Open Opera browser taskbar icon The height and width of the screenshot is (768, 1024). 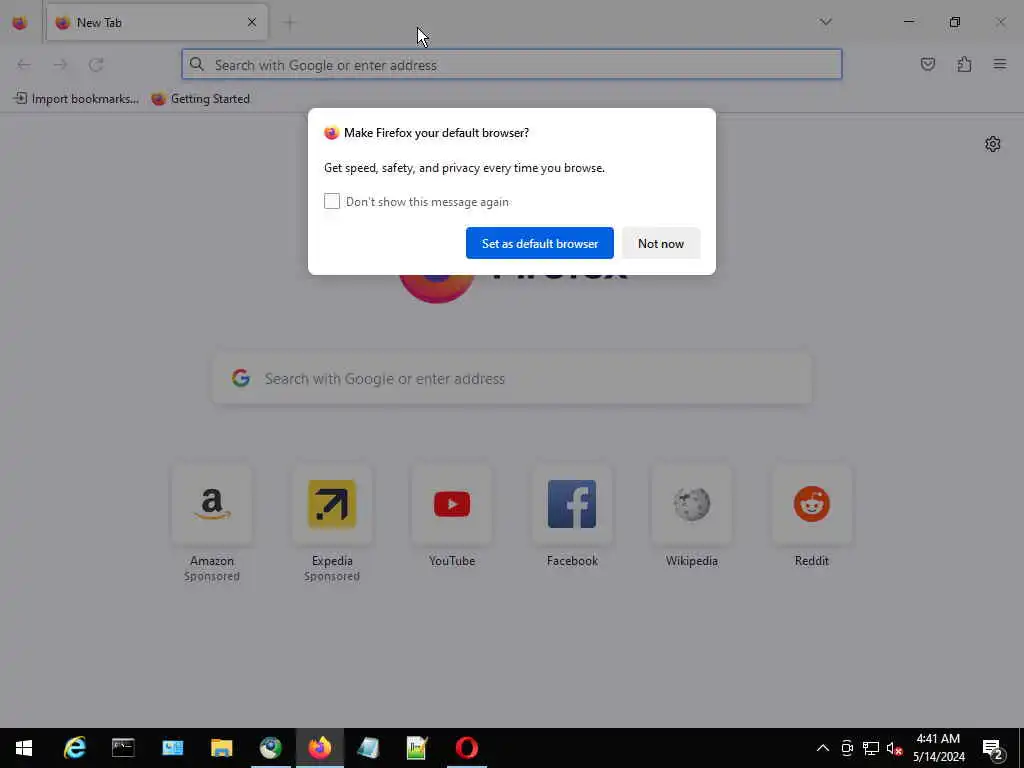click(466, 748)
